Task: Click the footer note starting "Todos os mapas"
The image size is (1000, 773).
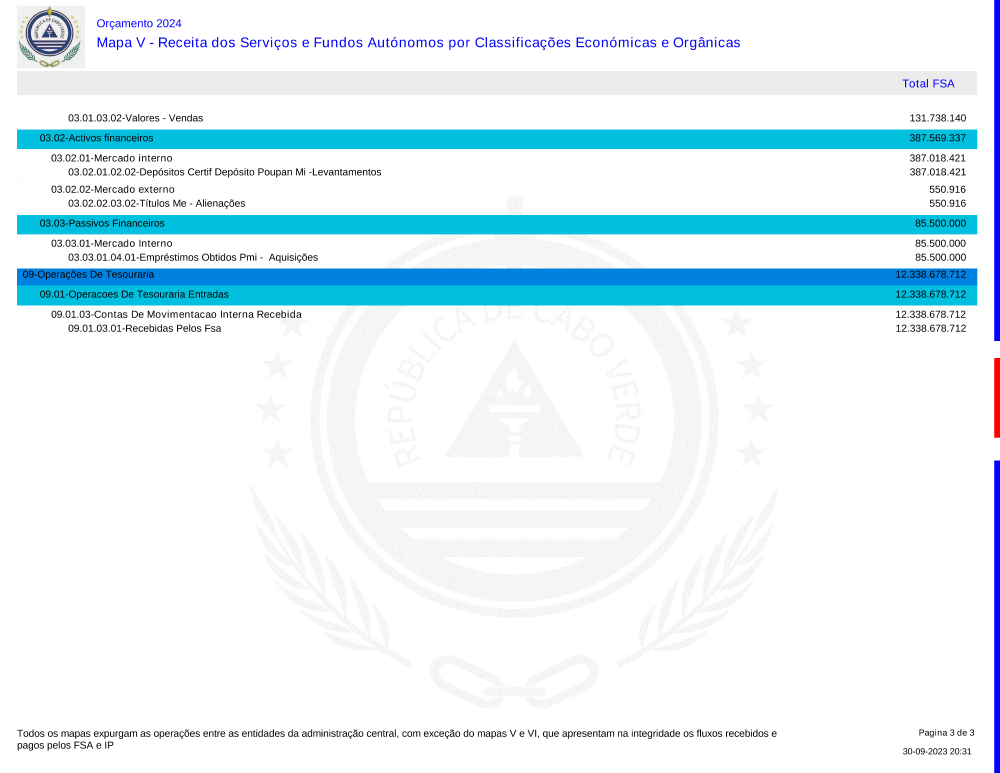Action: pyautogui.click(x=396, y=739)
